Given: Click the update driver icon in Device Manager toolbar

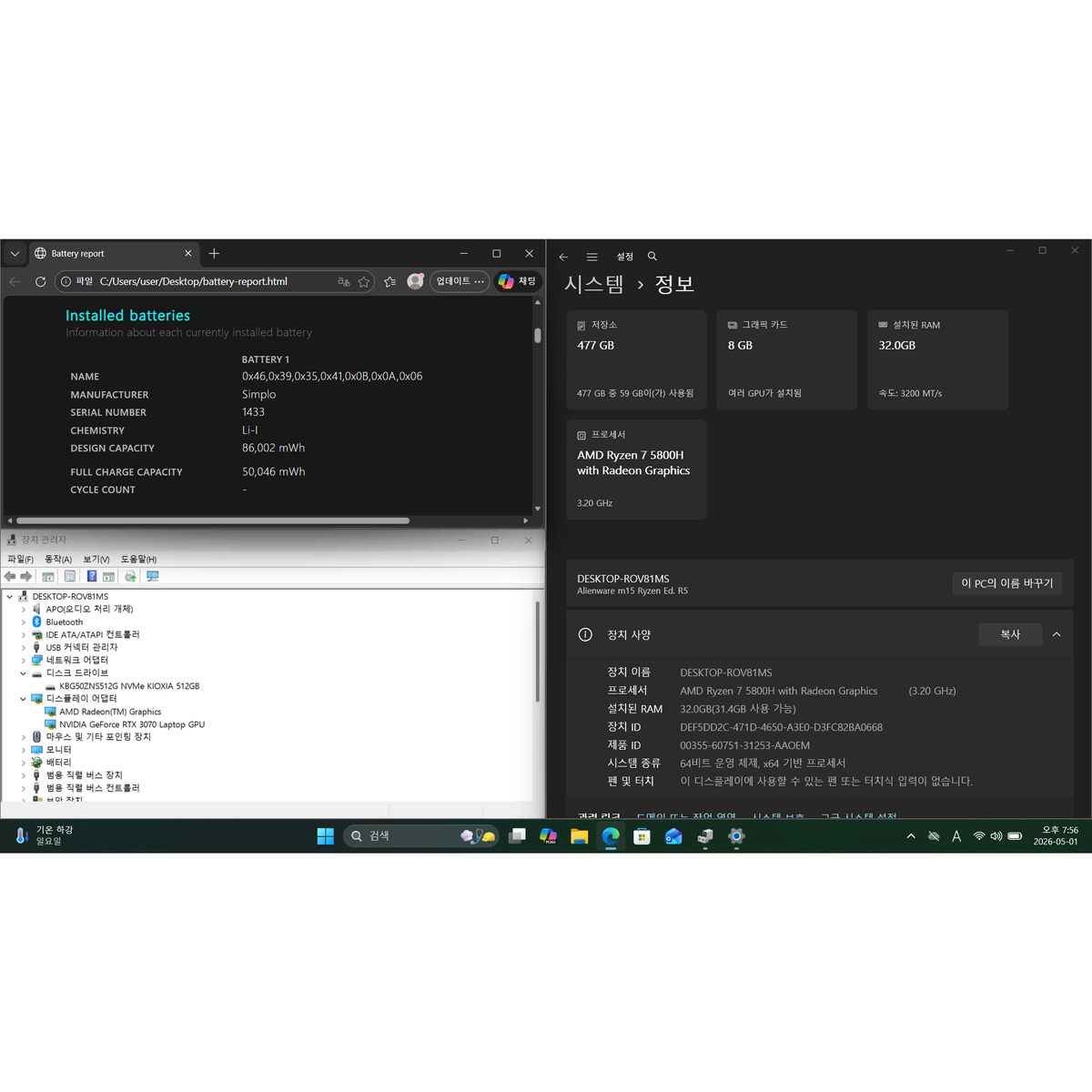Looking at the screenshot, I should pos(130,577).
